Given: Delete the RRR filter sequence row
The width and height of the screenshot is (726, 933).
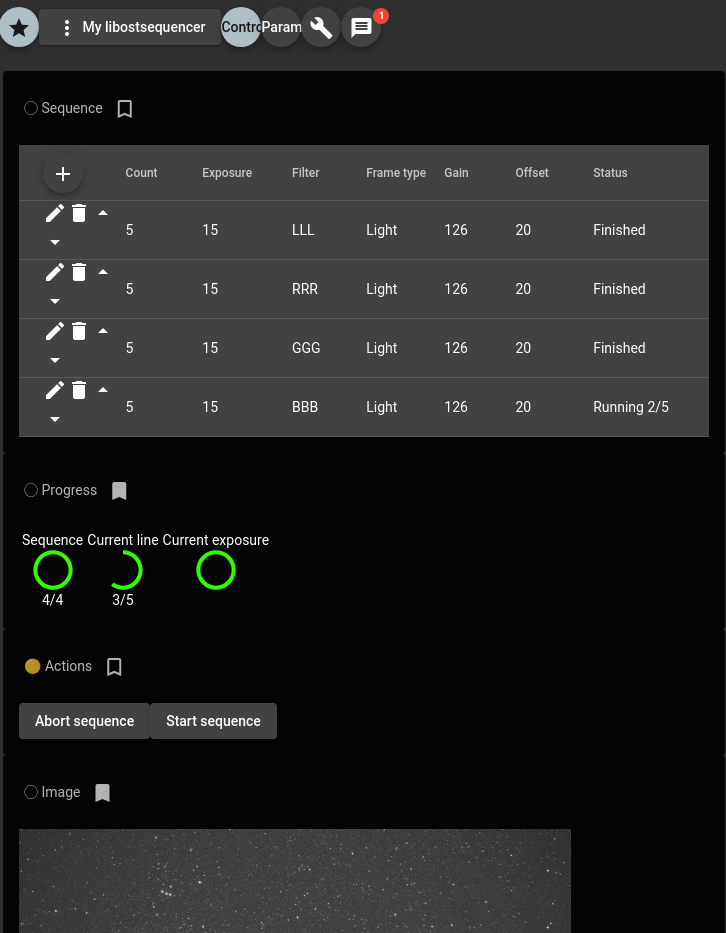Looking at the screenshot, I should coord(79,272).
